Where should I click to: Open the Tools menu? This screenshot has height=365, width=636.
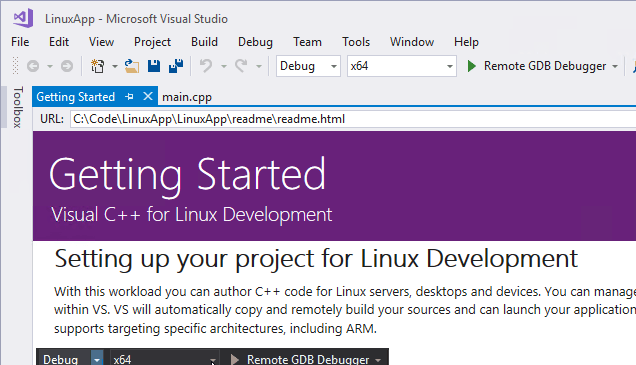click(356, 42)
